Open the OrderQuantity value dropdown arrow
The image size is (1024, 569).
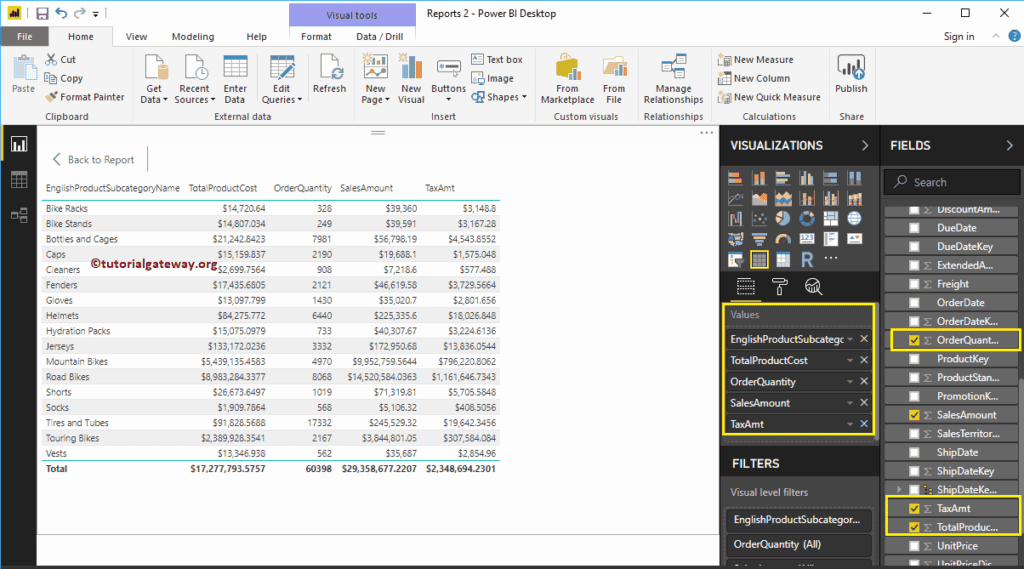coord(850,382)
